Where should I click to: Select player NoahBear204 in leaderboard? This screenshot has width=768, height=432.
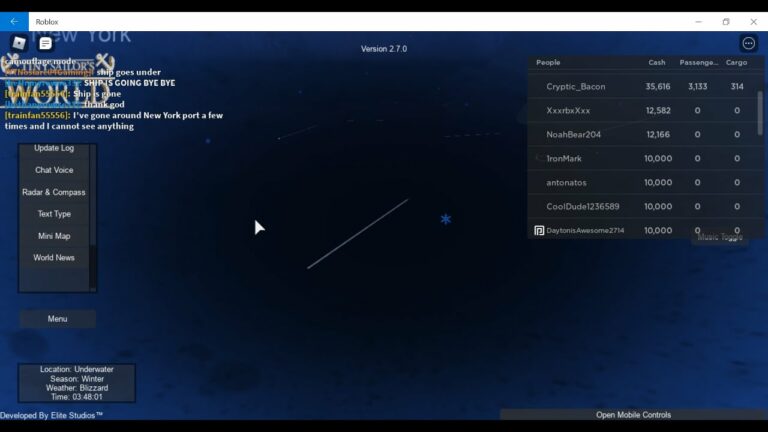pos(573,135)
